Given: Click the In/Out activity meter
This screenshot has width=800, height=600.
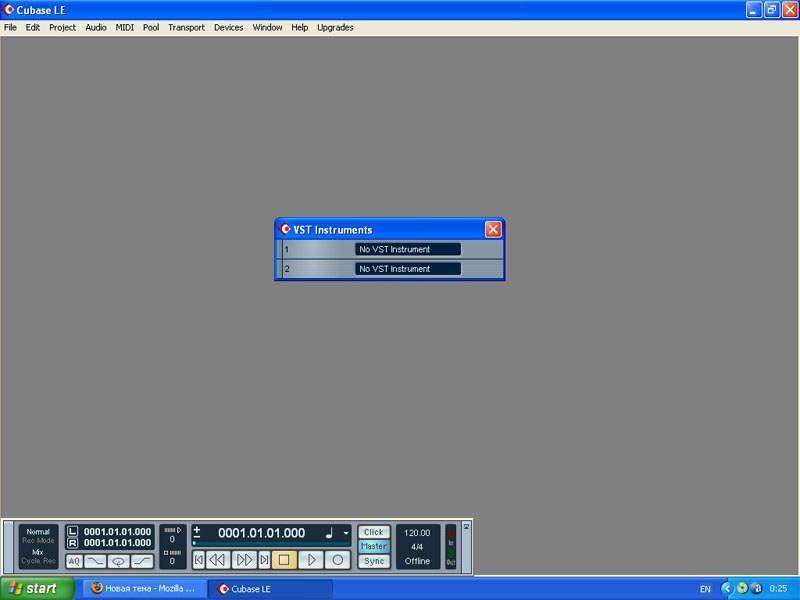Looking at the screenshot, I should pyautogui.click(x=451, y=546).
